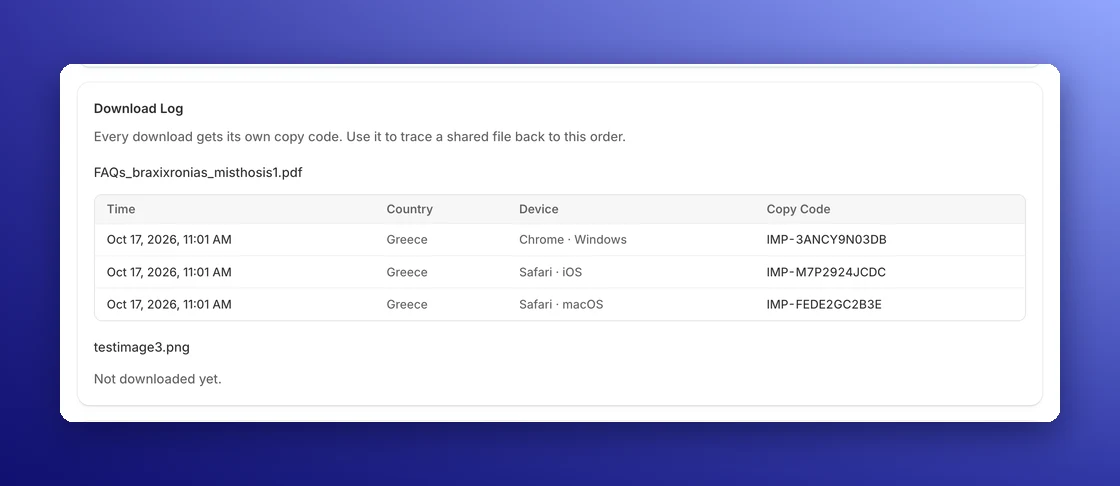The width and height of the screenshot is (1120, 486).
Task: Select the FAQs_braxixronias_misthosis1.pdf file name
Action: [x=198, y=172]
